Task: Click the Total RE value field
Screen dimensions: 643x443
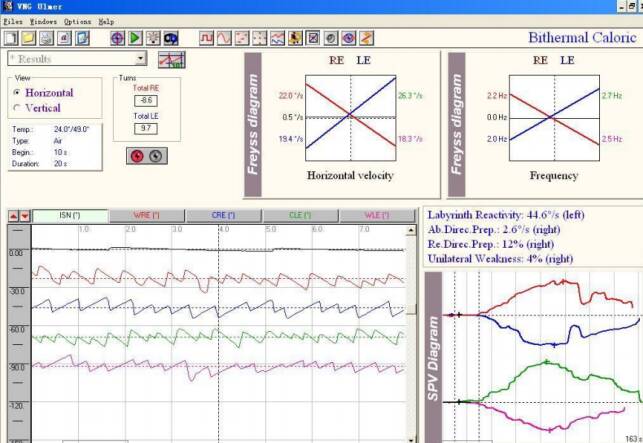Action: coord(146,101)
